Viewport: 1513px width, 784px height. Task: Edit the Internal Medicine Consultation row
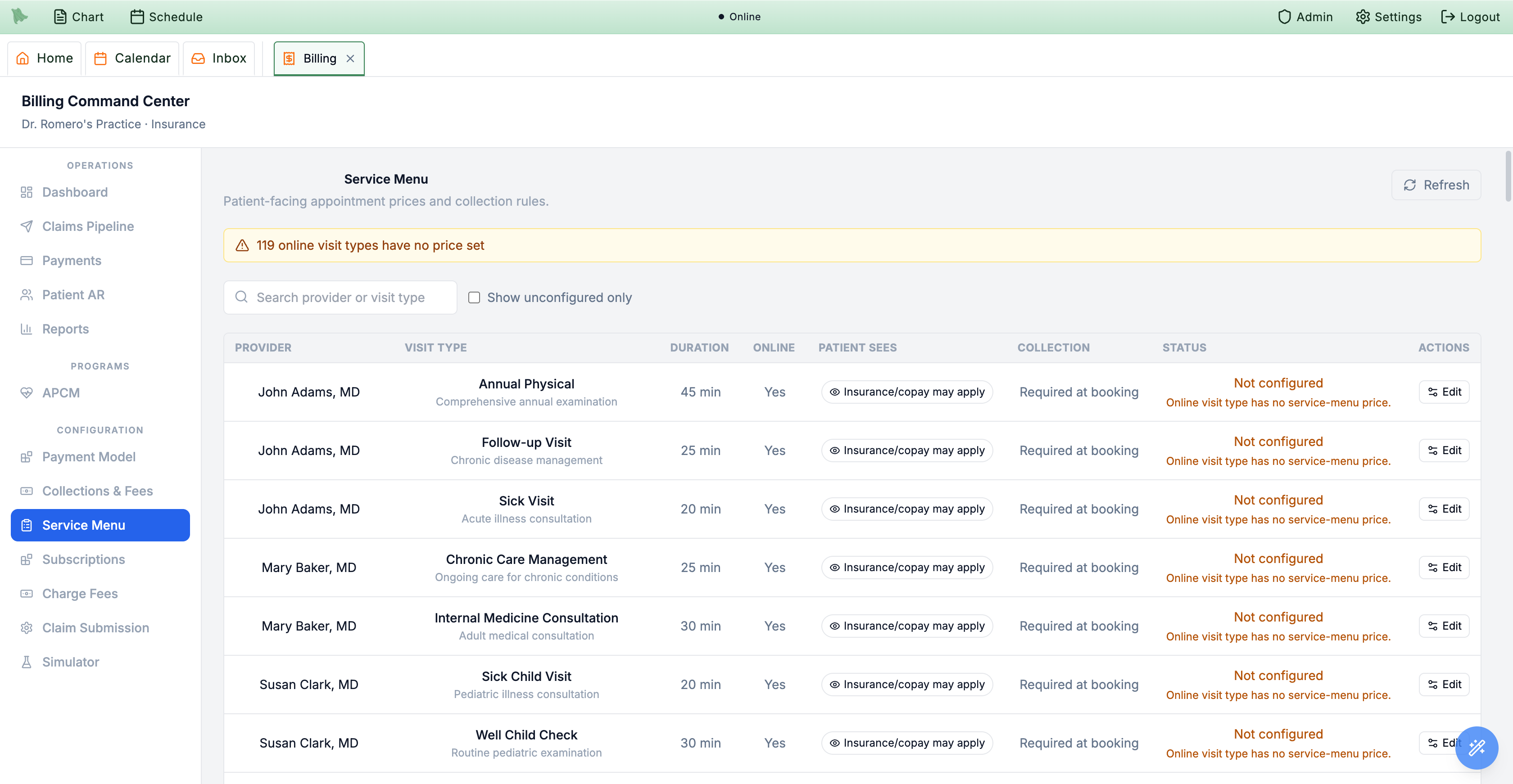[1444, 626]
